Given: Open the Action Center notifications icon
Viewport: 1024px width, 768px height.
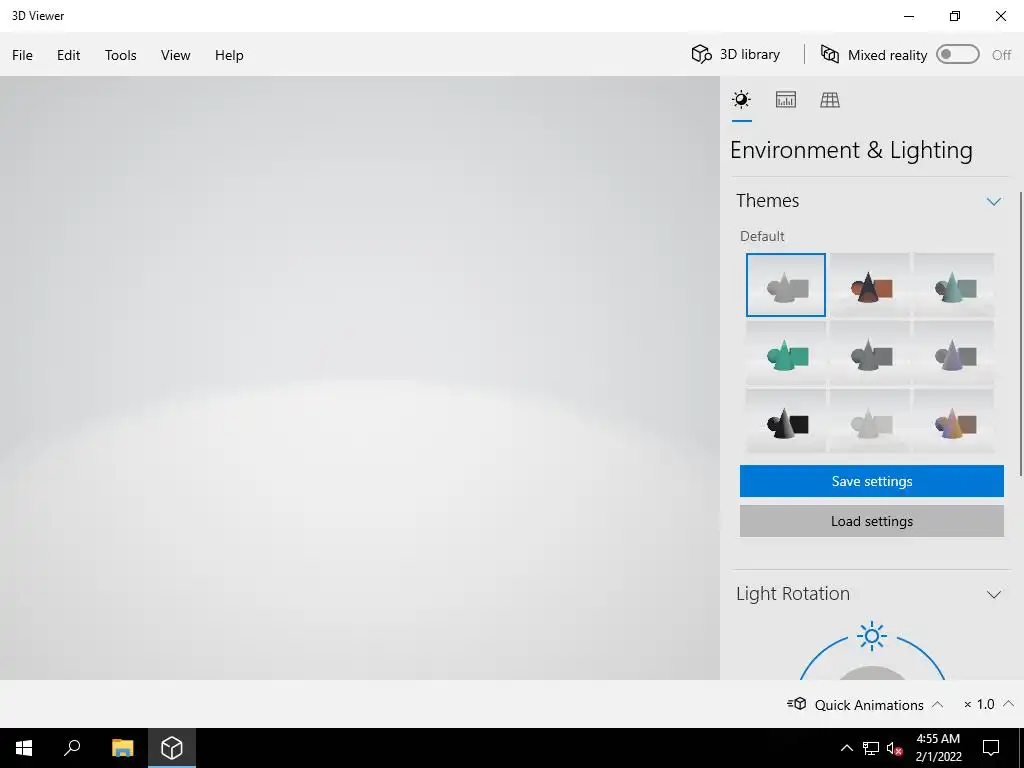Looking at the screenshot, I should [x=991, y=748].
